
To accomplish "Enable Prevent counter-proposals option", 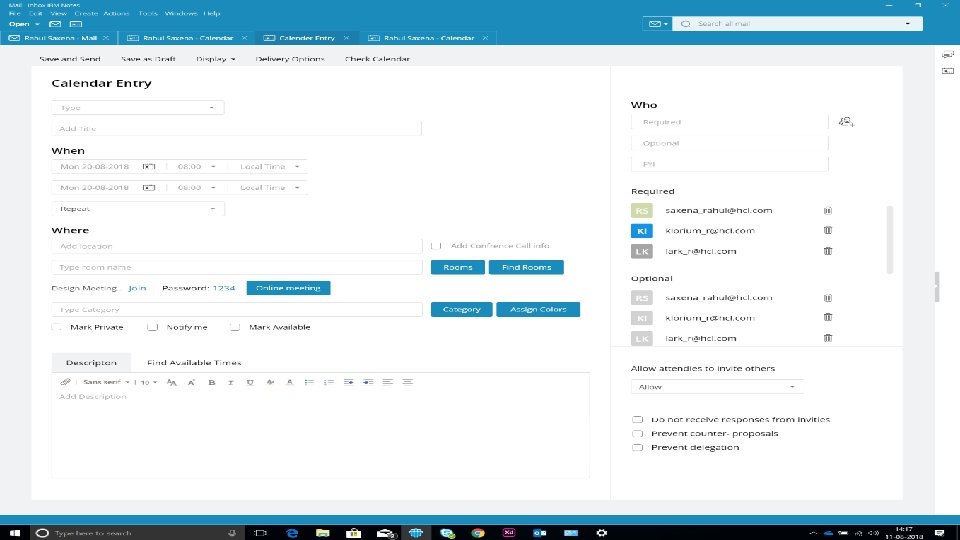I will pos(637,433).
